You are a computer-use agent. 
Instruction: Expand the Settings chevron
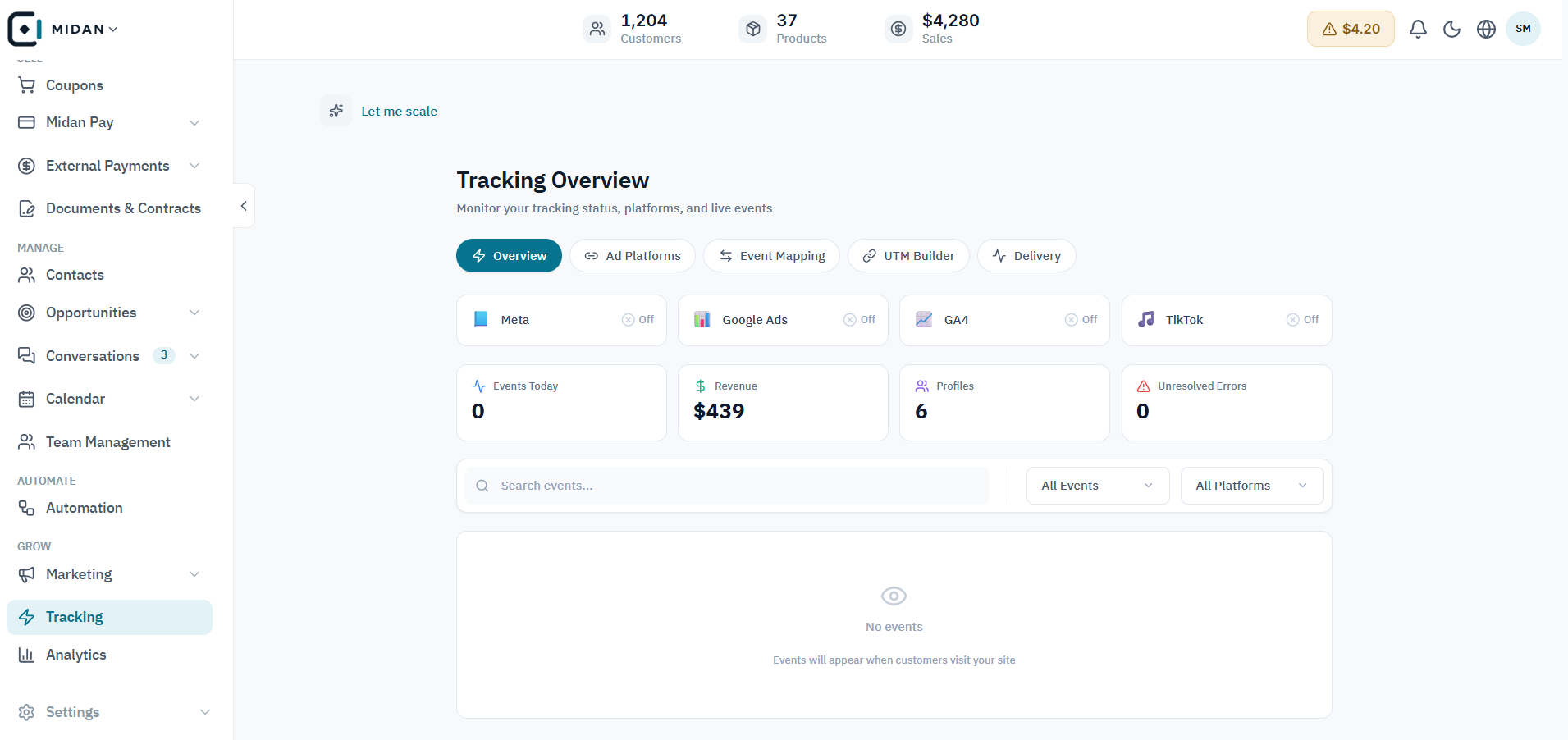pyautogui.click(x=205, y=712)
